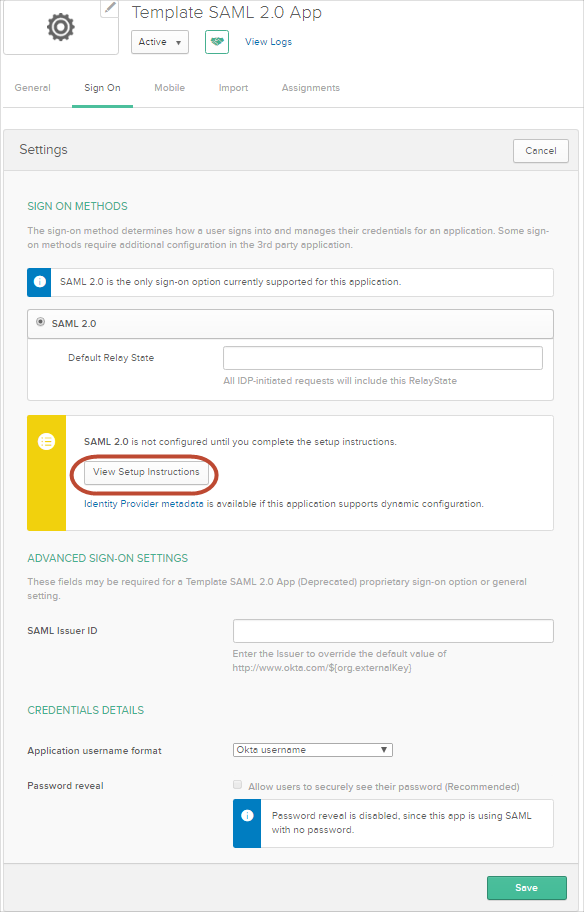Open the Active status dropdown
This screenshot has height=912, width=584.
[x=160, y=42]
